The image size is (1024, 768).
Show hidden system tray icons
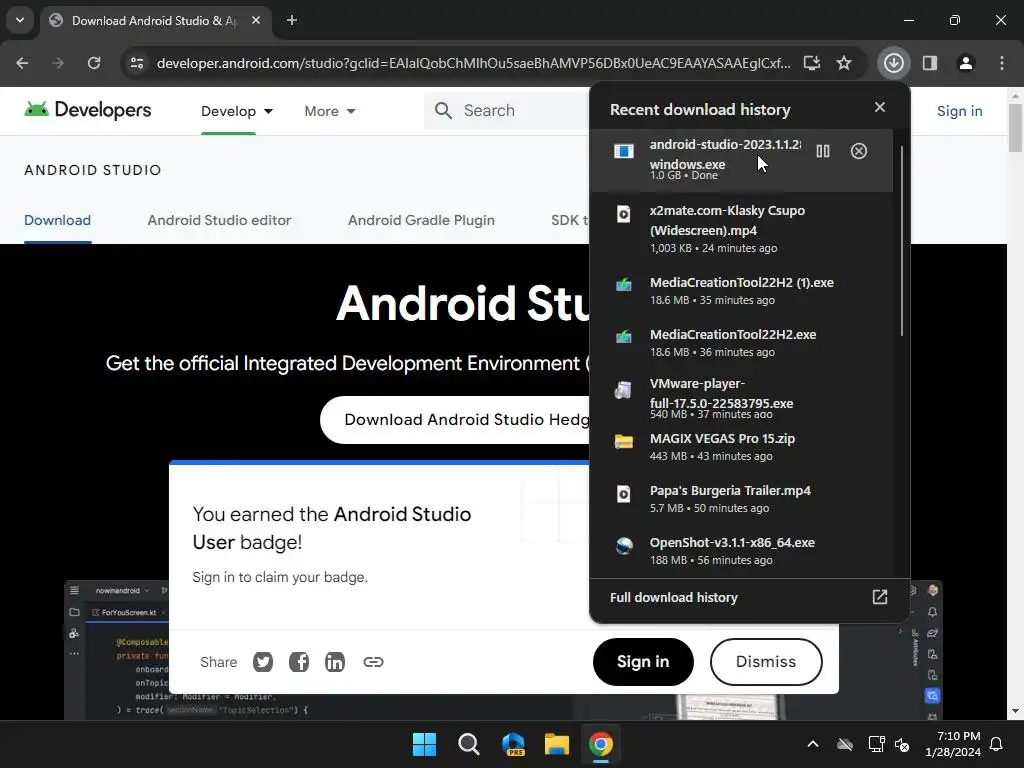tap(812, 744)
